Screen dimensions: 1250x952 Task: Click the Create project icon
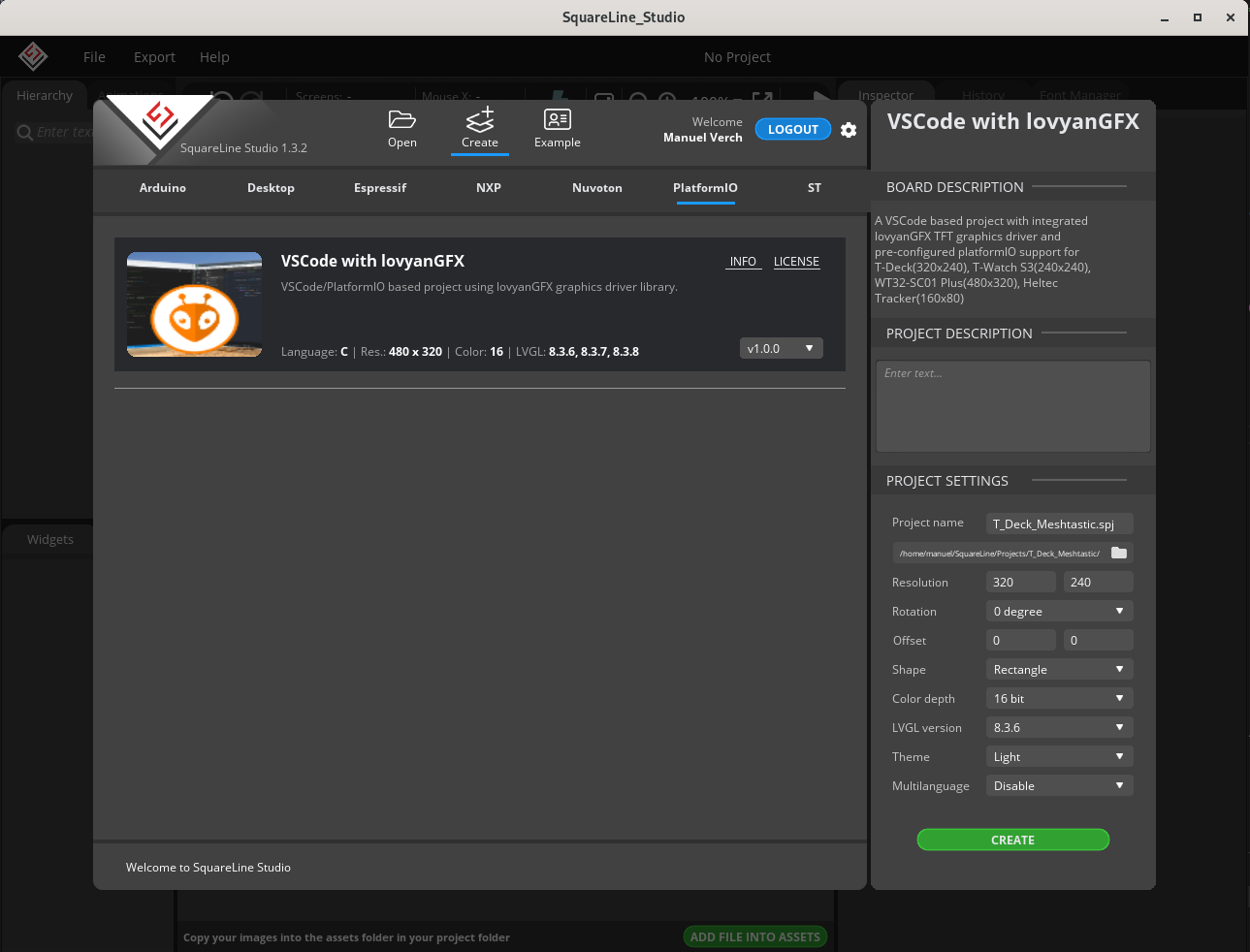tap(480, 119)
